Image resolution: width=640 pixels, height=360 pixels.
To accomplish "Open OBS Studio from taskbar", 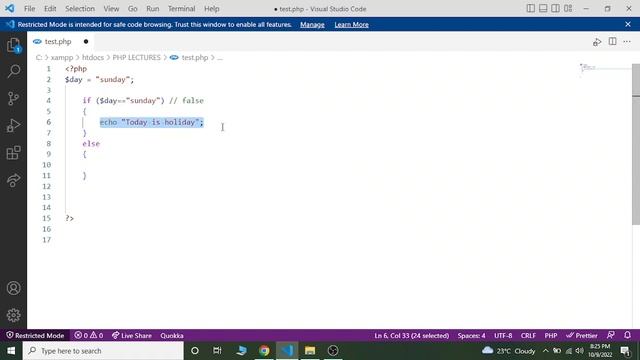I will (x=333, y=351).
